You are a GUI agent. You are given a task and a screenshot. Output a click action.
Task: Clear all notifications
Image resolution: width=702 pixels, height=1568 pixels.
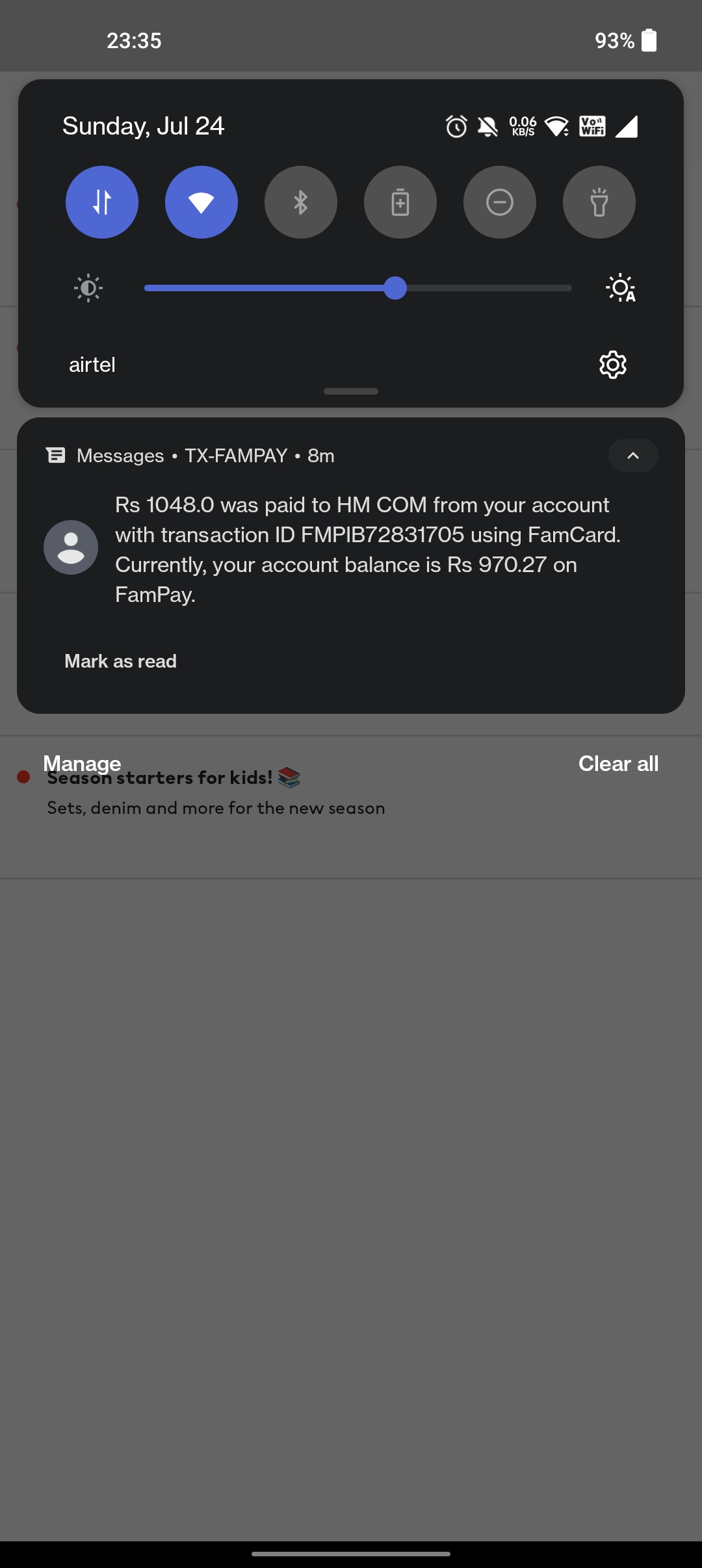(x=617, y=764)
